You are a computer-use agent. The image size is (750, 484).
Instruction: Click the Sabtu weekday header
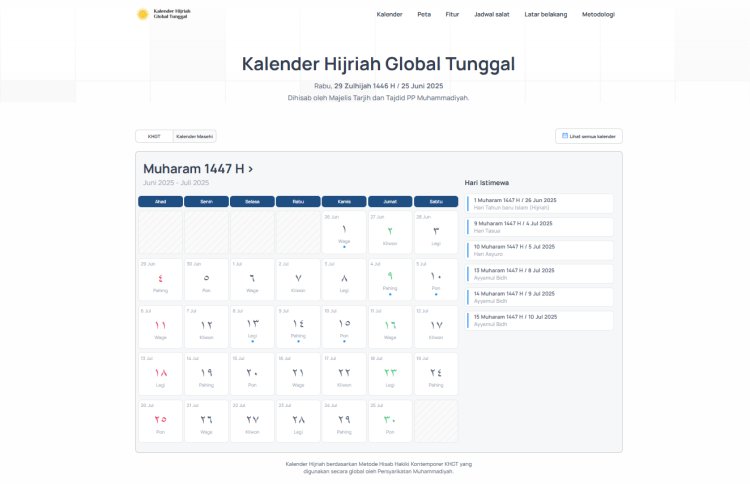click(x=436, y=202)
